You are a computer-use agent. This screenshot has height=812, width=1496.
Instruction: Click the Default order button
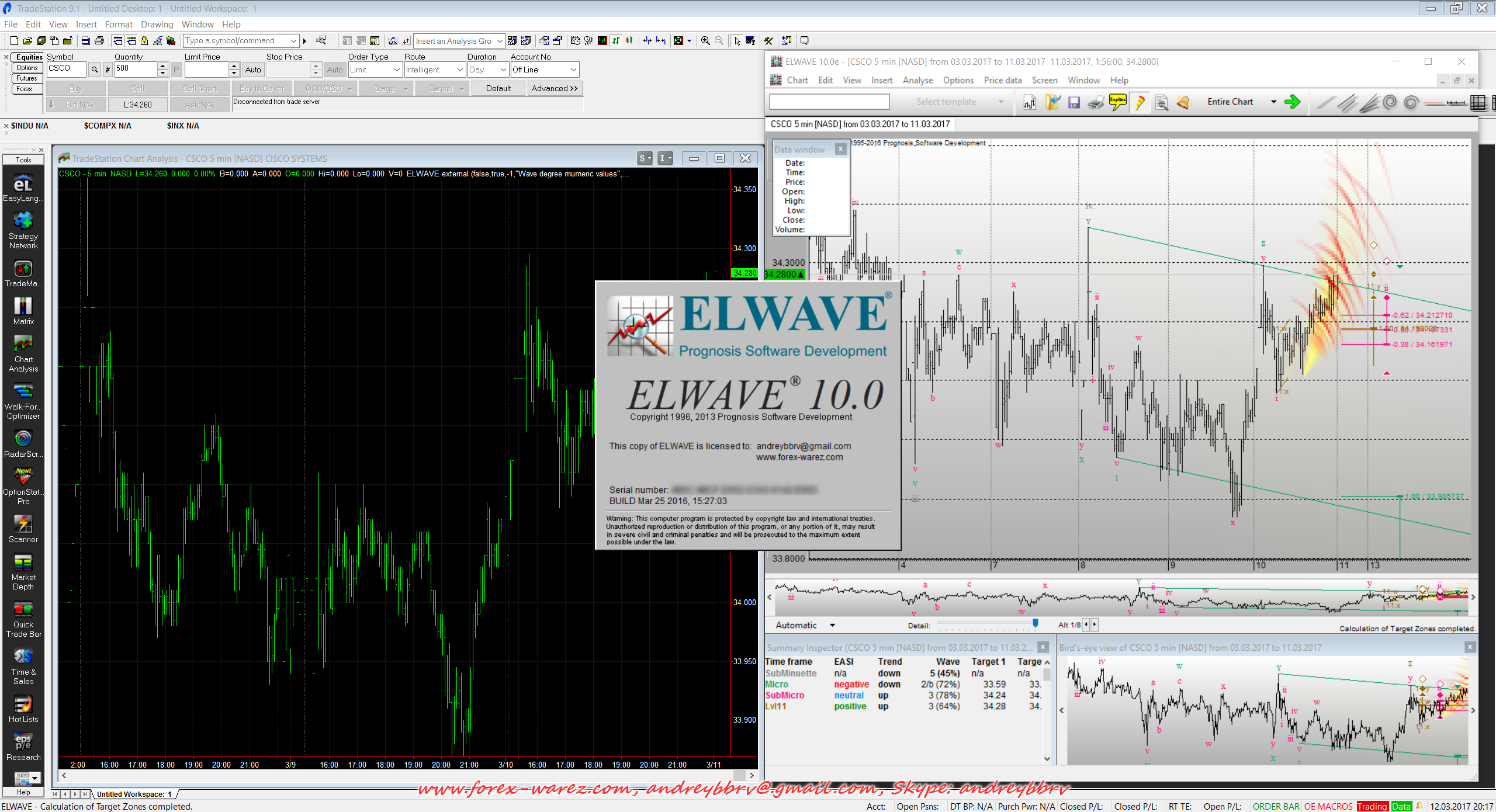pos(498,89)
